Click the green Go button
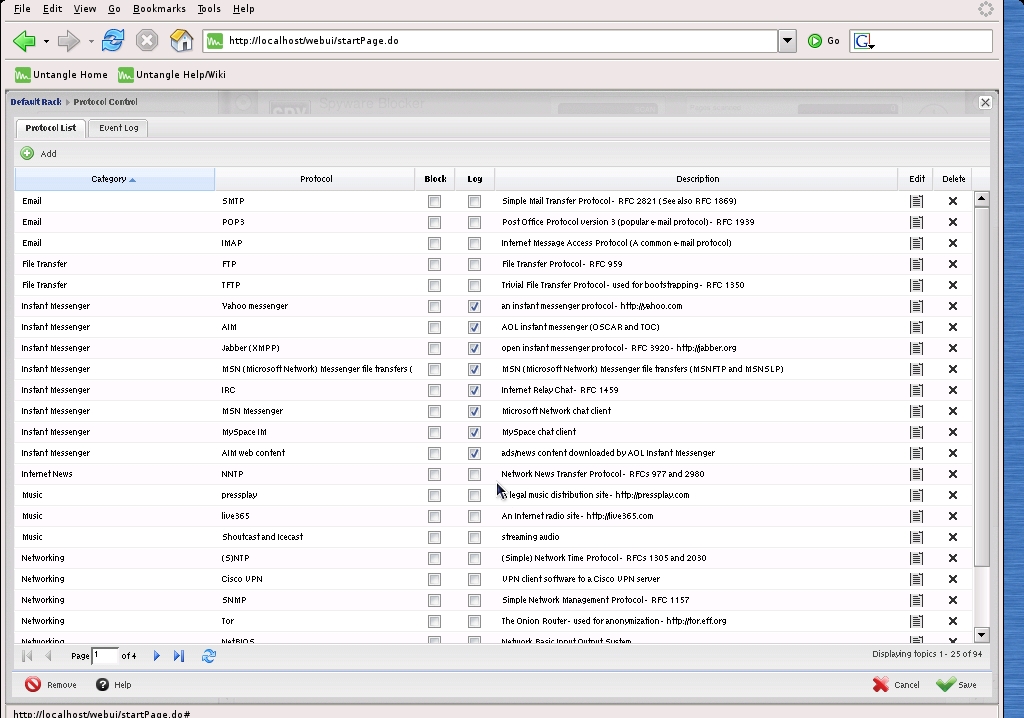The height and width of the screenshot is (718, 1024). coord(824,41)
